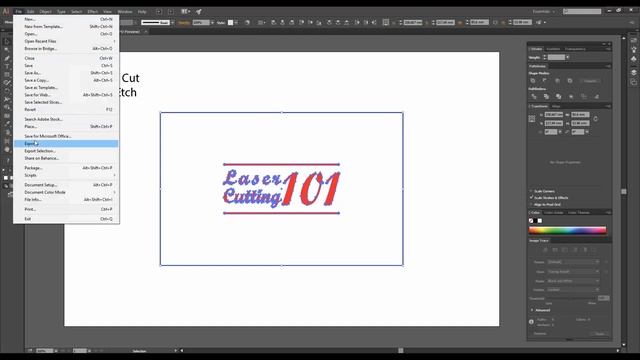The image size is (640, 360).
Task: Open the Image Trace View dropdown
Action: point(573,271)
